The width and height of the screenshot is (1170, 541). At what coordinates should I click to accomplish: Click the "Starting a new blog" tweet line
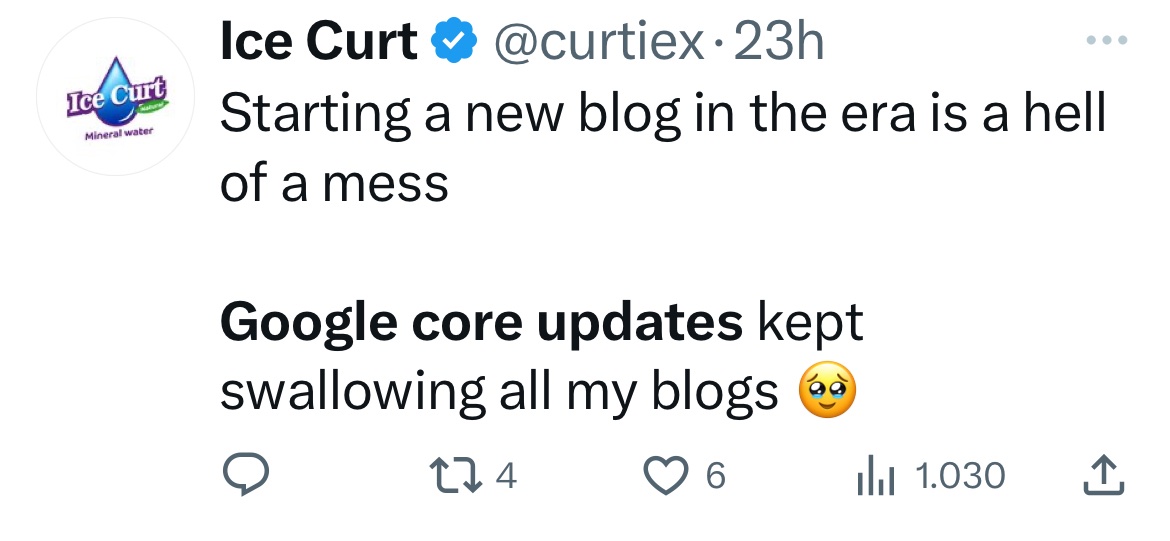coord(662,114)
